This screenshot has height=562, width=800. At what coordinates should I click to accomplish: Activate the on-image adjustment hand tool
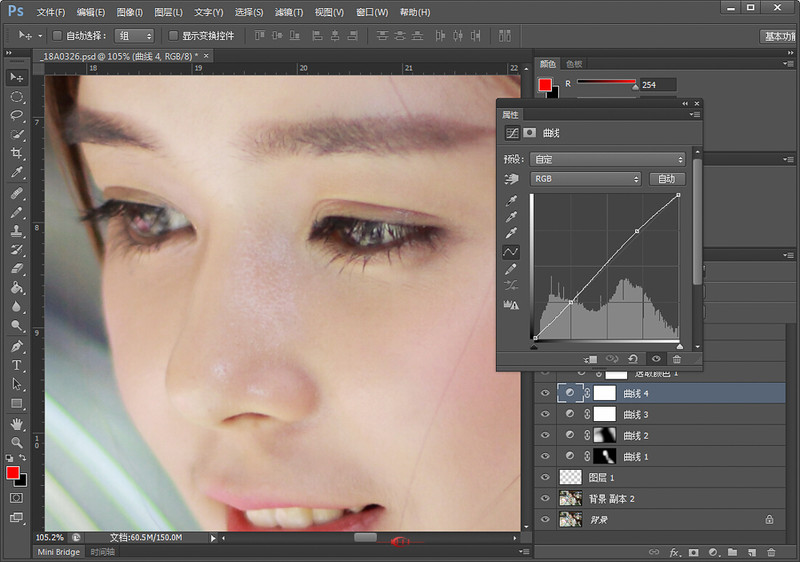[511, 179]
